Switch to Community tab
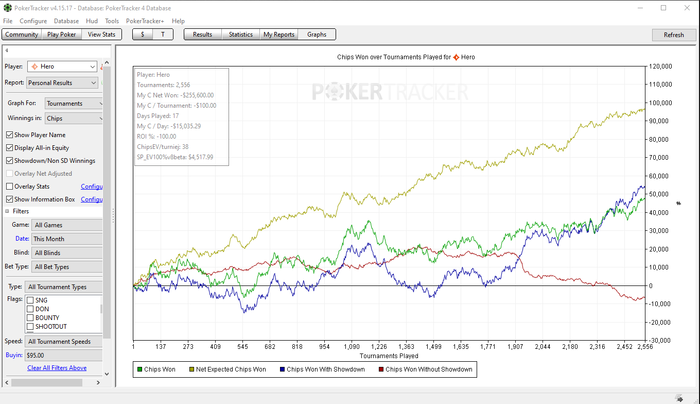Image resolution: width=700 pixels, height=404 pixels. 21,34
